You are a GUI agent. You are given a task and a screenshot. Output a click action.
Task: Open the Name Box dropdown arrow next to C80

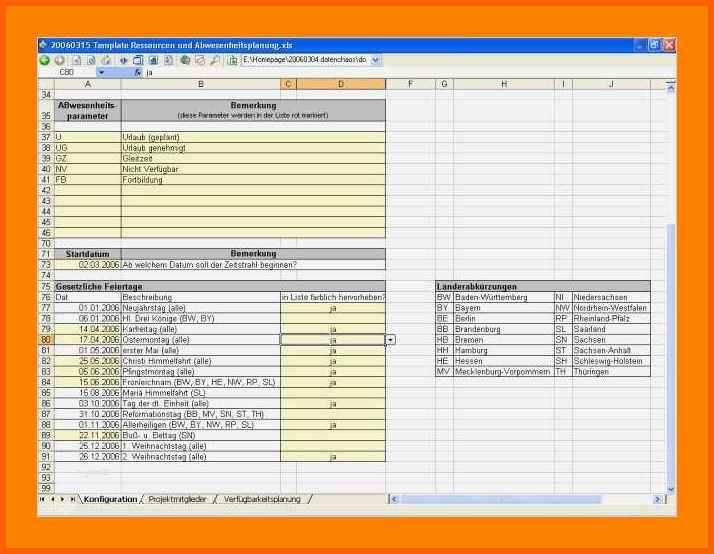pos(102,72)
